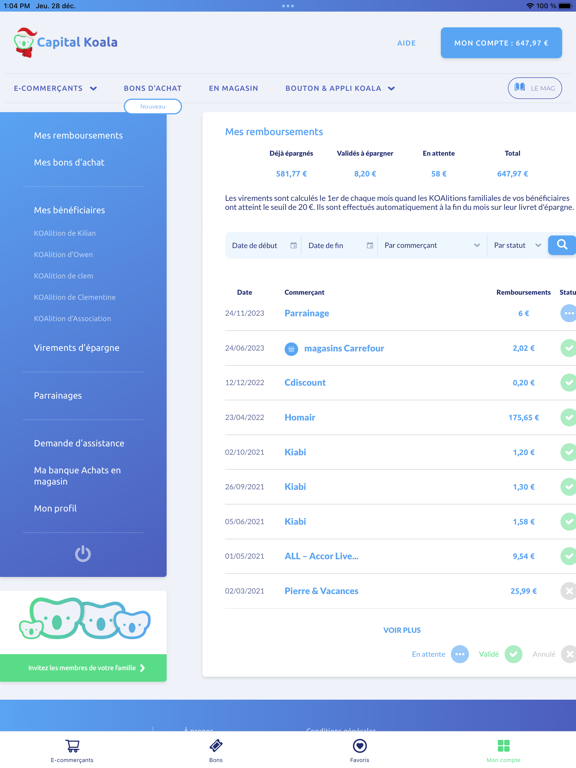The width and height of the screenshot is (576, 768).
Task: Click pending status icon on Parrainage row
Action: tap(568, 313)
